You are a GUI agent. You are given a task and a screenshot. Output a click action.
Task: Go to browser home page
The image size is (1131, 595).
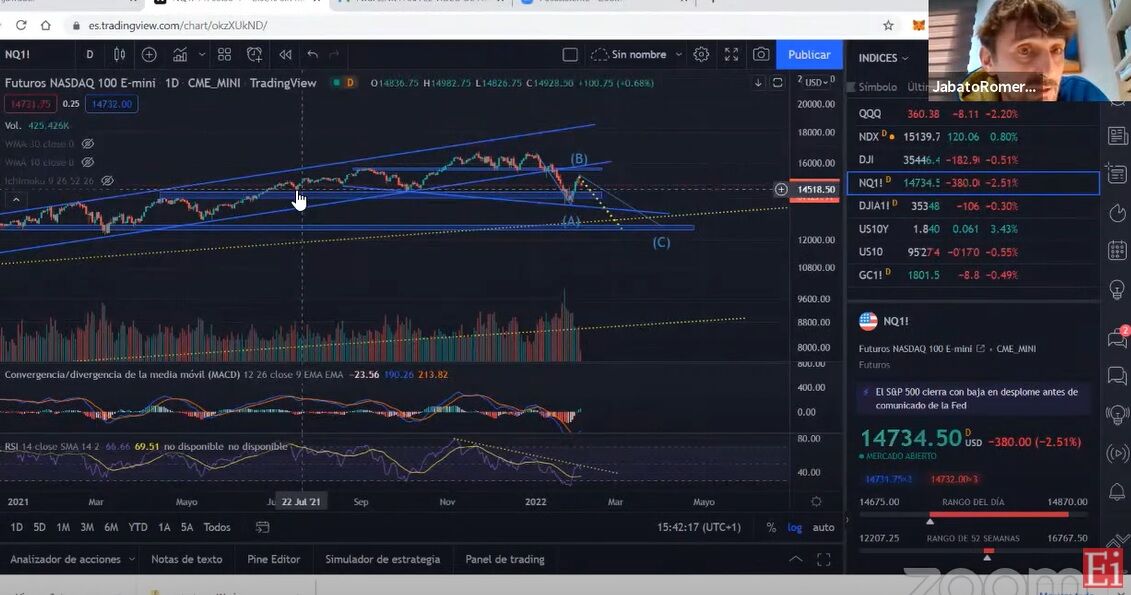pyautogui.click(x=45, y=25)
